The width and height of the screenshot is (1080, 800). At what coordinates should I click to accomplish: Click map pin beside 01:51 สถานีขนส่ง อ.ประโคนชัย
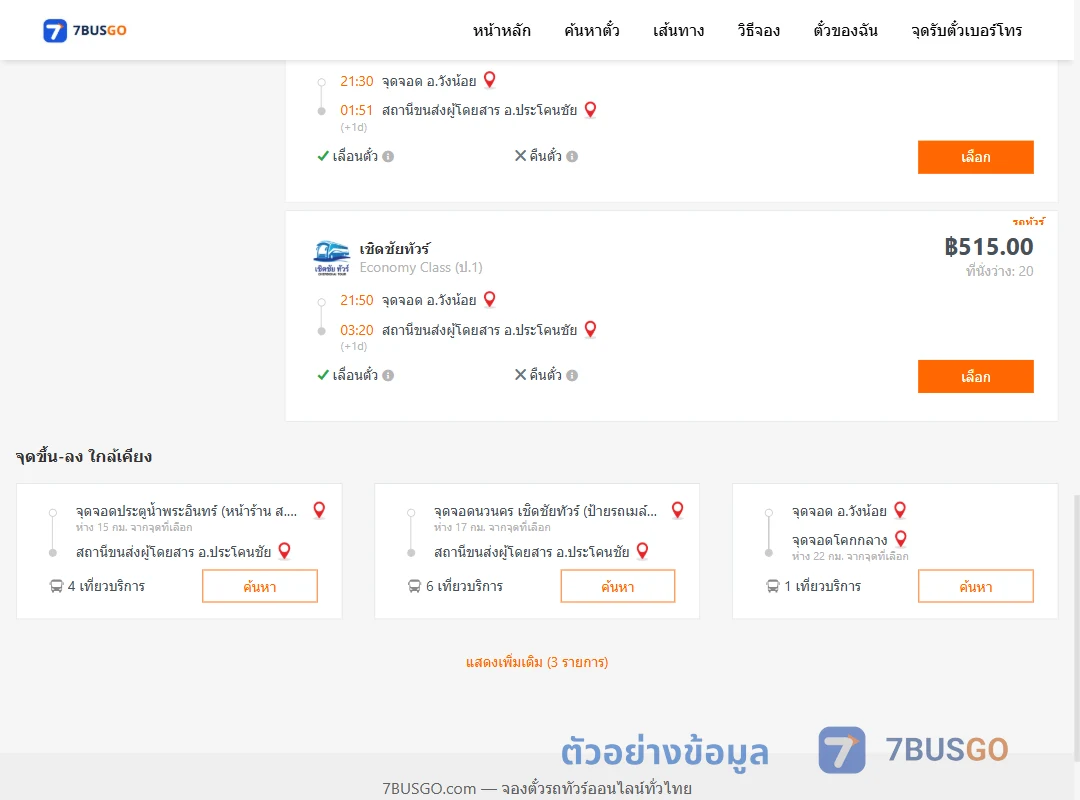[x=590, y=110]
